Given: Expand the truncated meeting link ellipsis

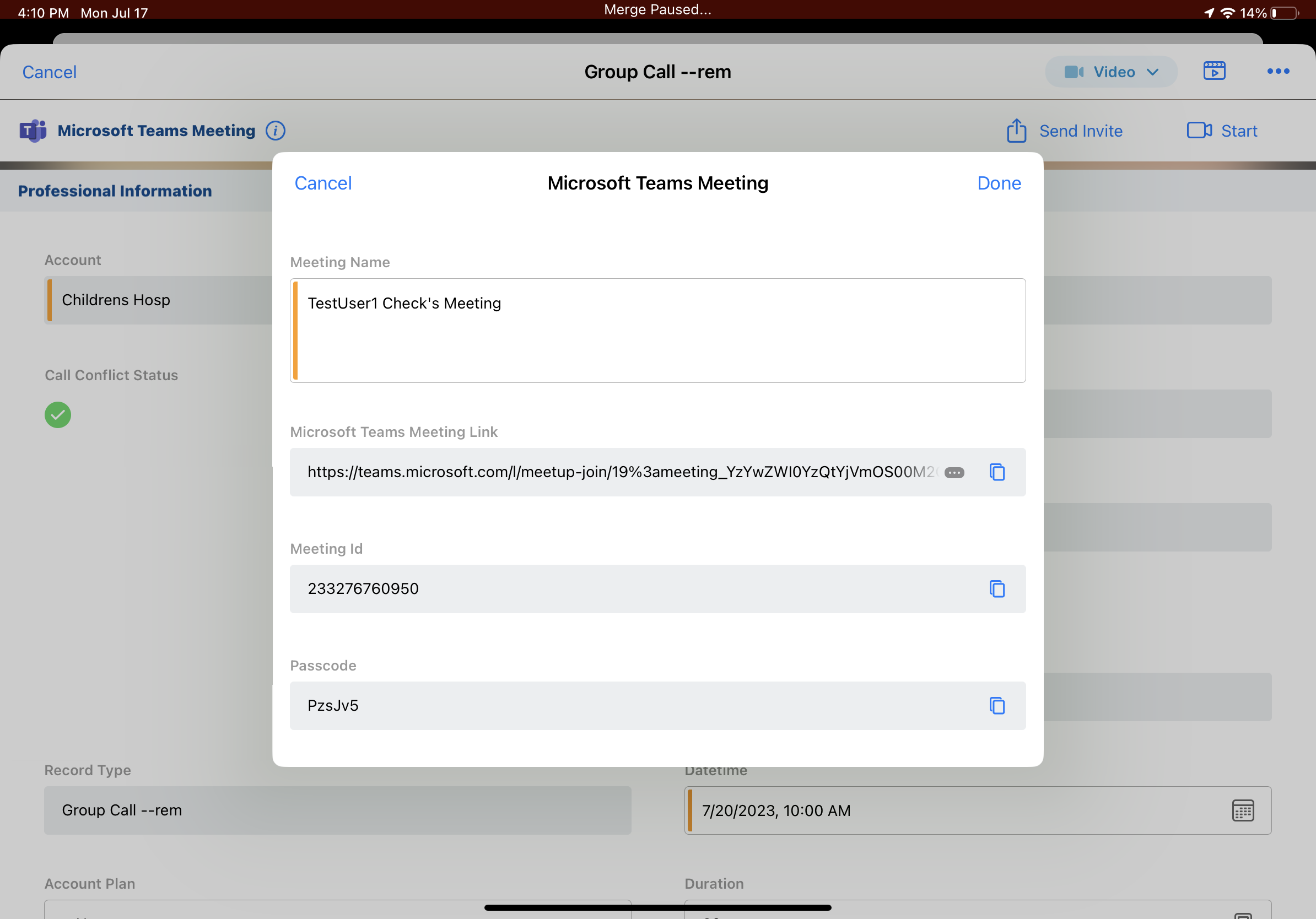Looking at the screenshot, I should coord(954,473).
